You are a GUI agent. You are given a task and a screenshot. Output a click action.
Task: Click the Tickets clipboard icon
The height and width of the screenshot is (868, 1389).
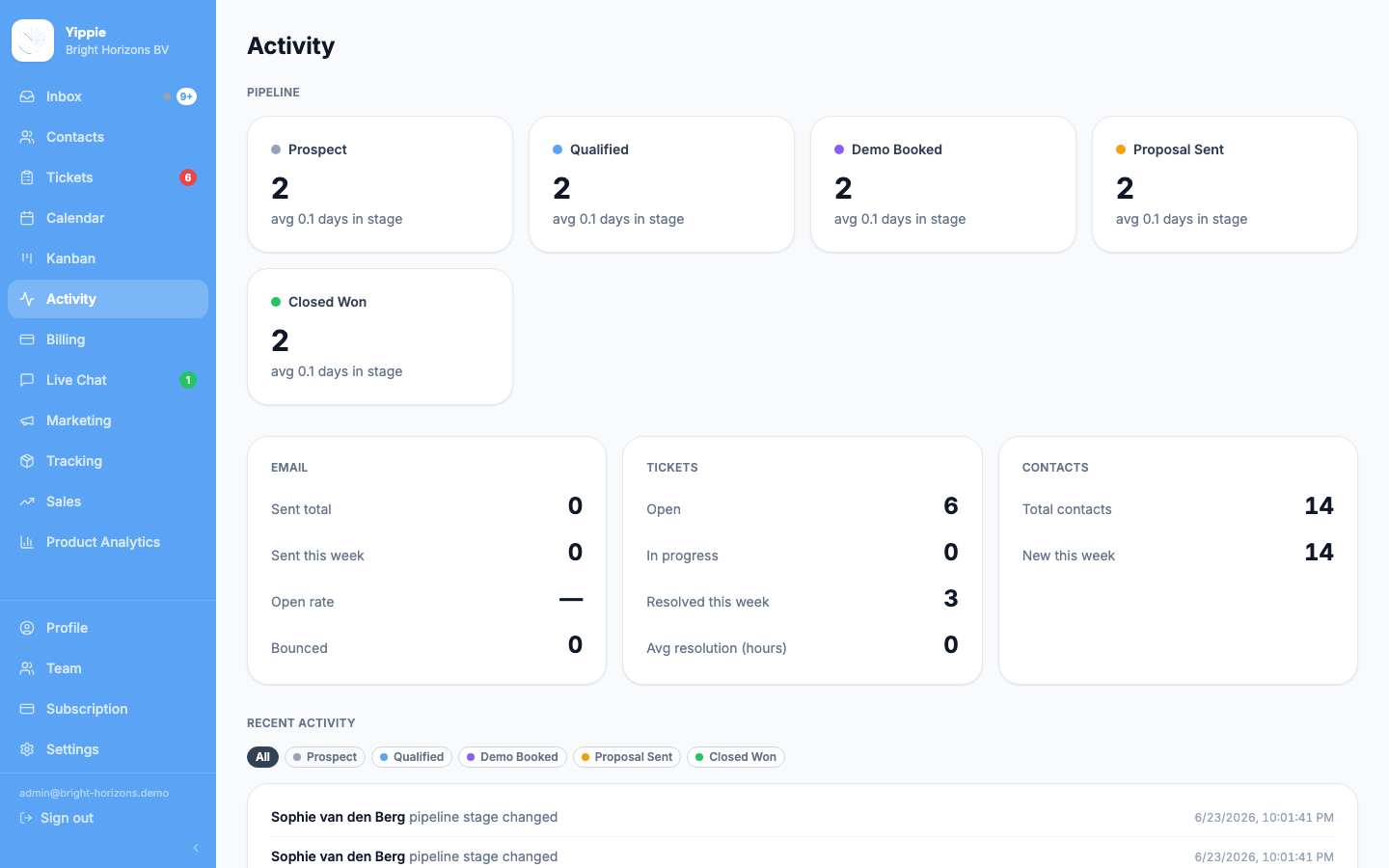pyautogui.click(x=27, y=177)
